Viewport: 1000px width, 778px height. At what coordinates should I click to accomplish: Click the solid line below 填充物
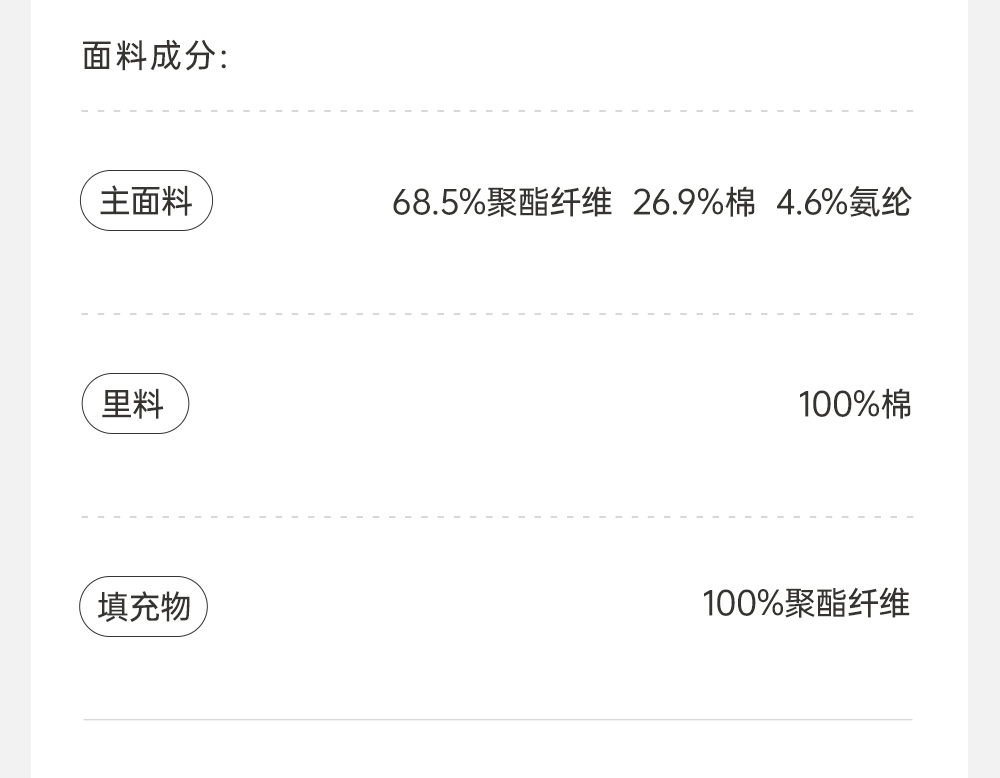[497, 719]
